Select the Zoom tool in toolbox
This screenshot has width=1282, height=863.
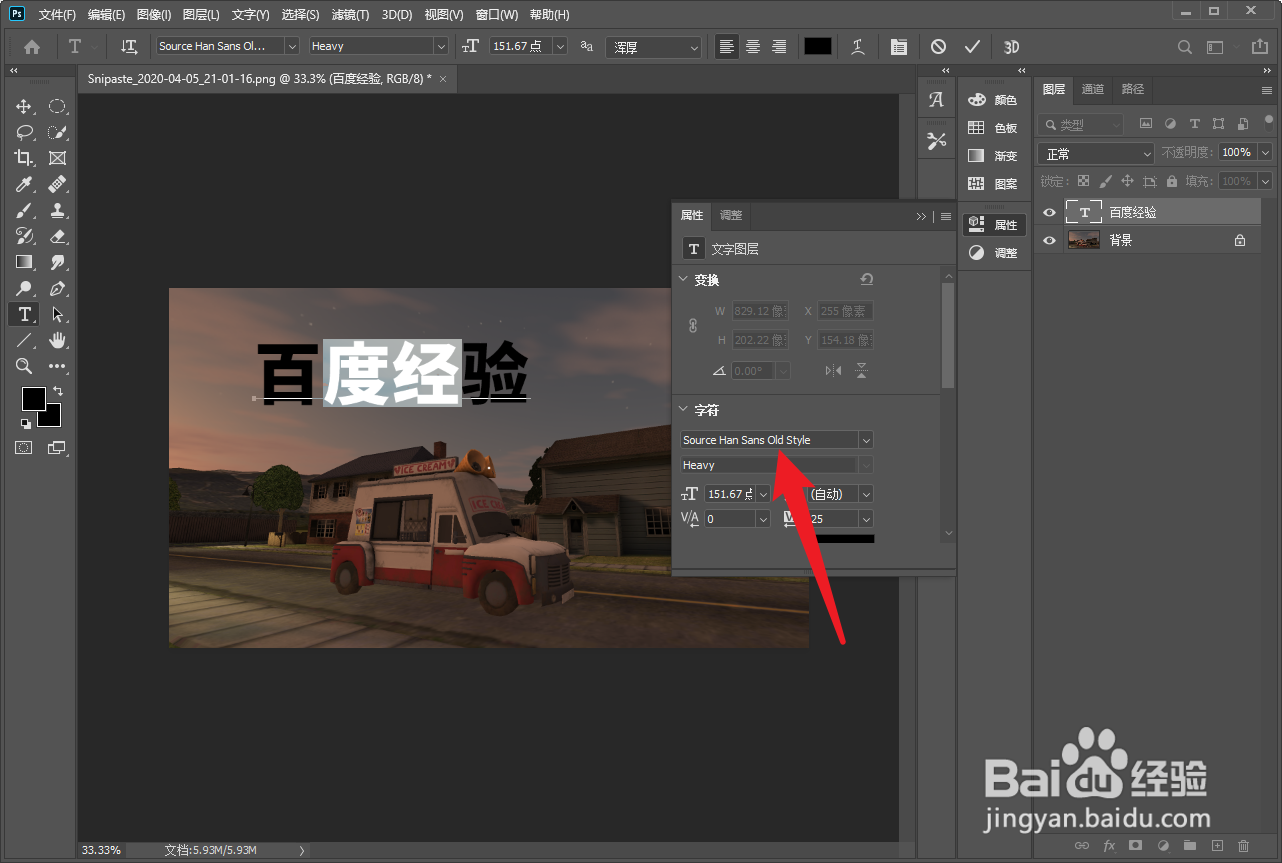coord(24,366)
